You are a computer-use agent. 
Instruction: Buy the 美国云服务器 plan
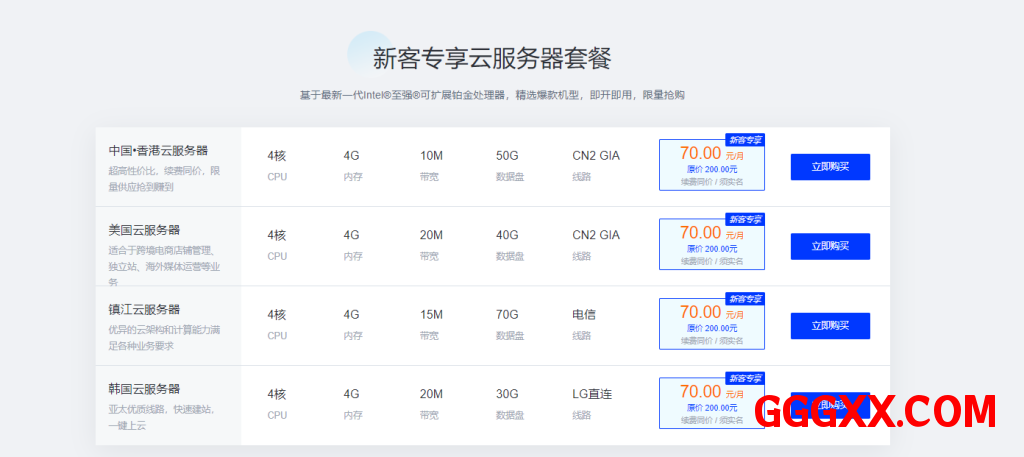tap(829, 246)
